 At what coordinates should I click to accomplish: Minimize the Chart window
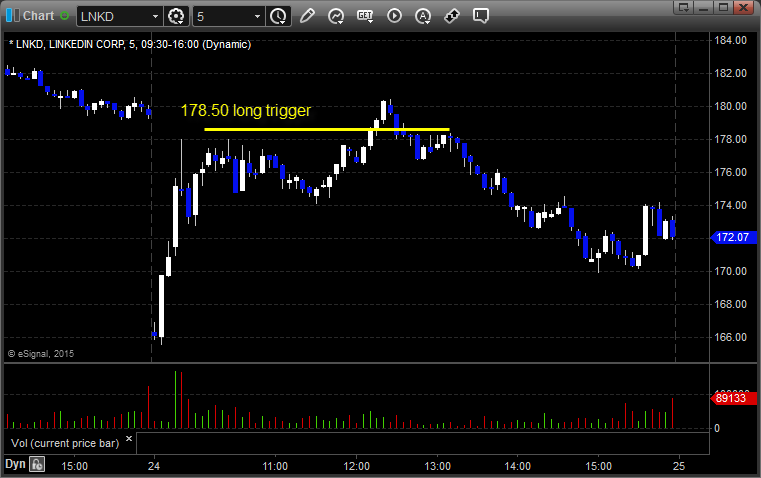pos(704,7)
